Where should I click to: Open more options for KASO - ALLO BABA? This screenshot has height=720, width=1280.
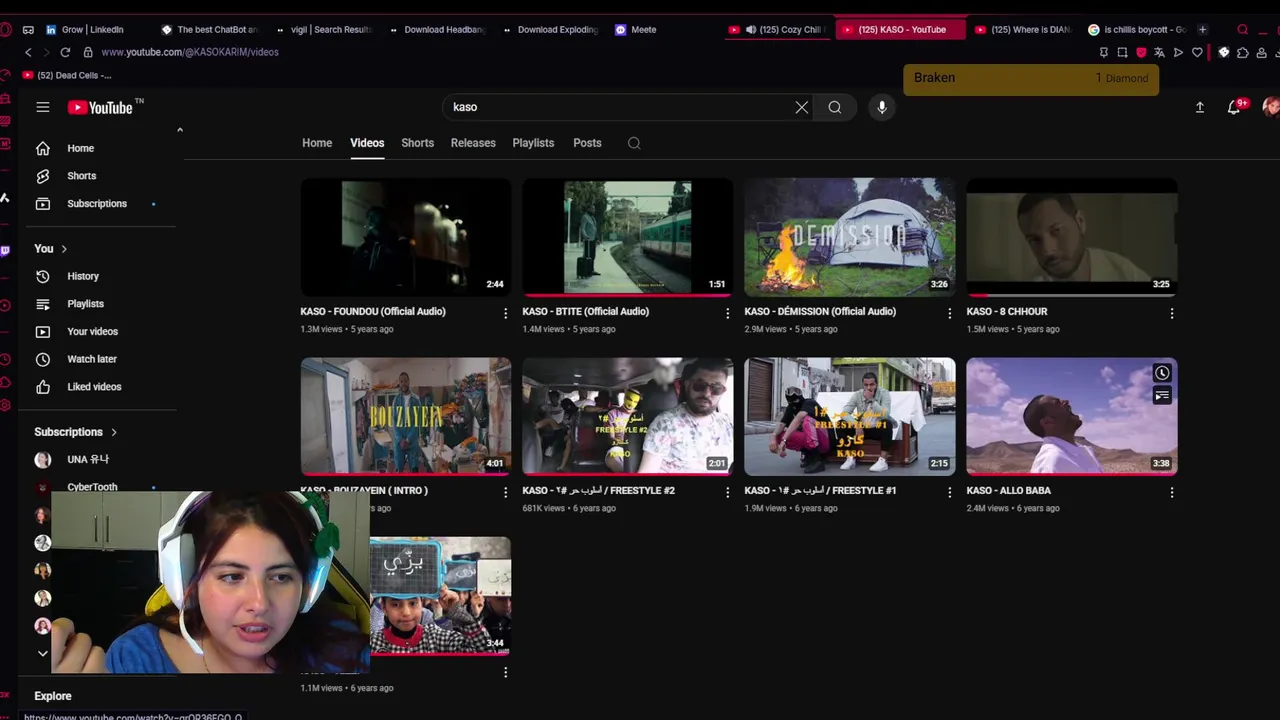(1171, 492)
